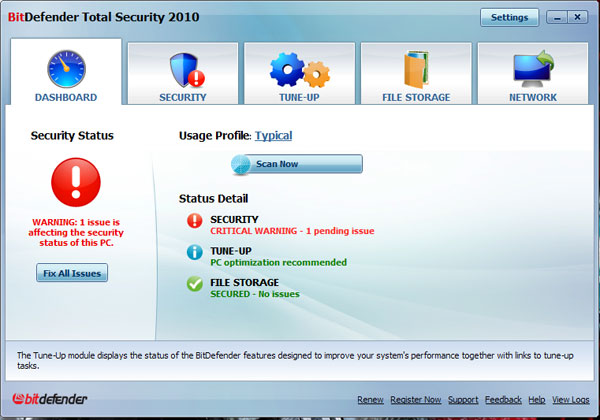Click the TUNE-UP status detail heading
The image size is (600, 420).
[x=231, y=251]
